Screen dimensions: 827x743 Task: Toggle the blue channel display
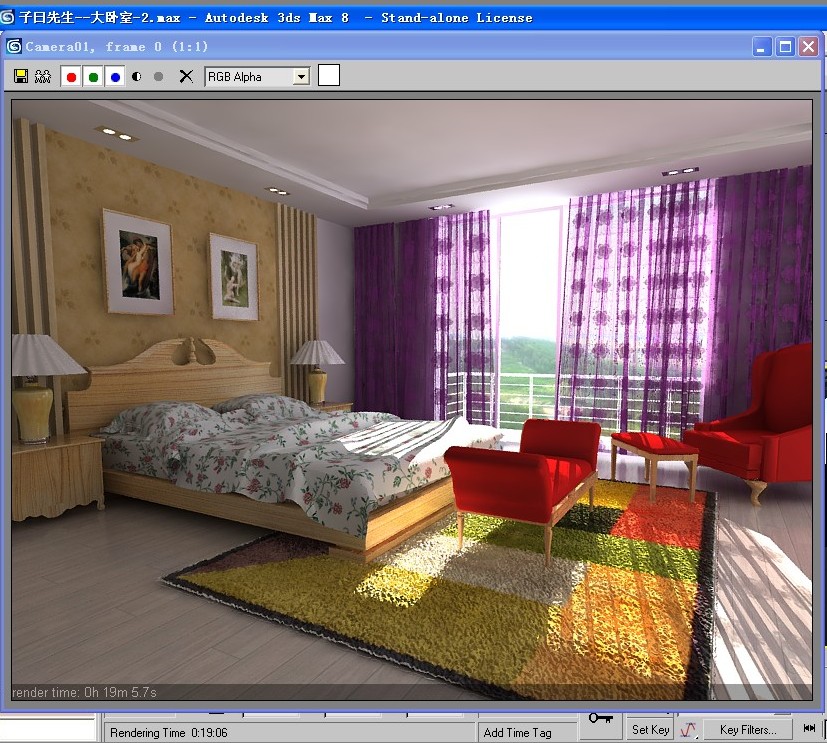(115, 76)
